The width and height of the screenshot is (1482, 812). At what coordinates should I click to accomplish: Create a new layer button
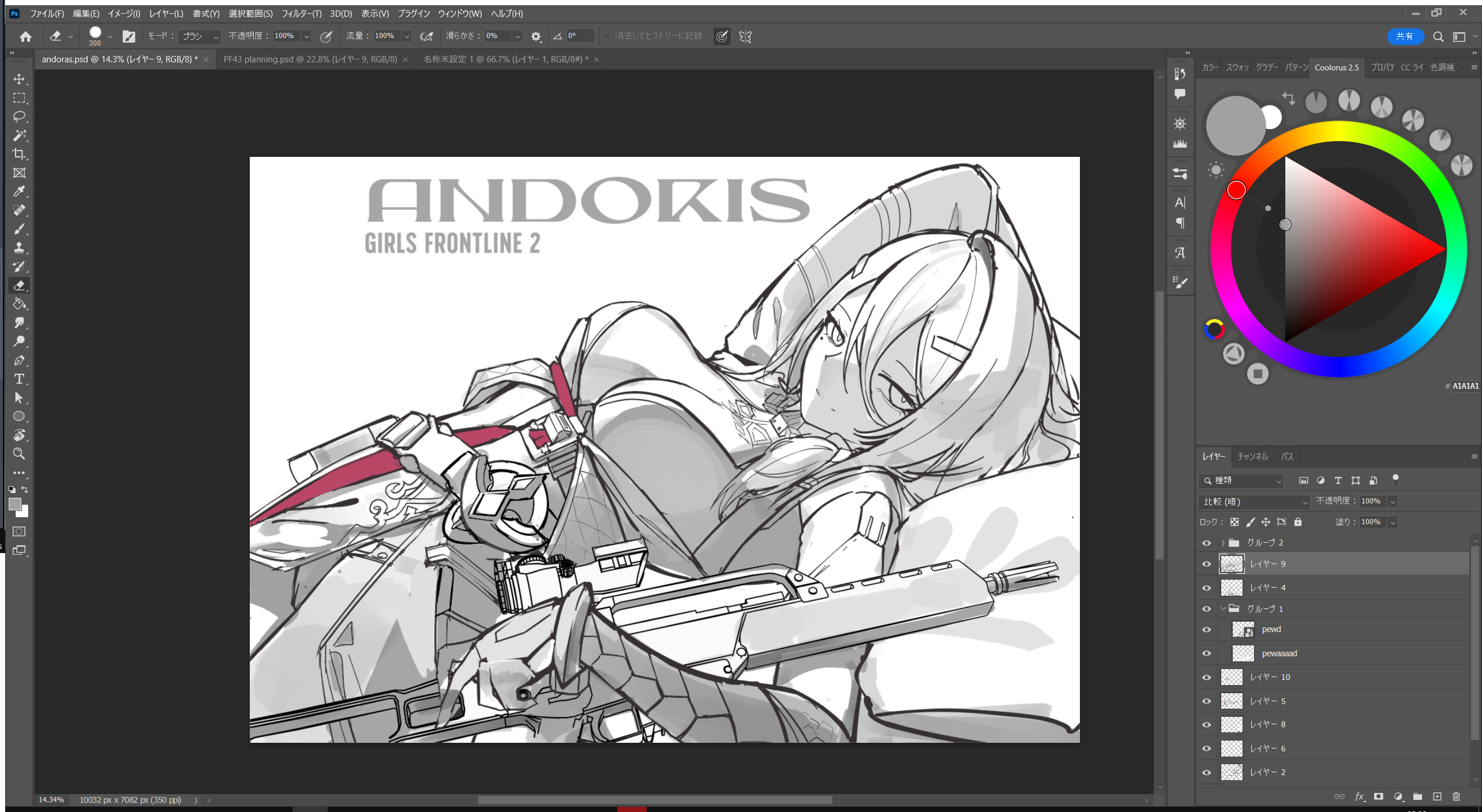pos(1437,797)
